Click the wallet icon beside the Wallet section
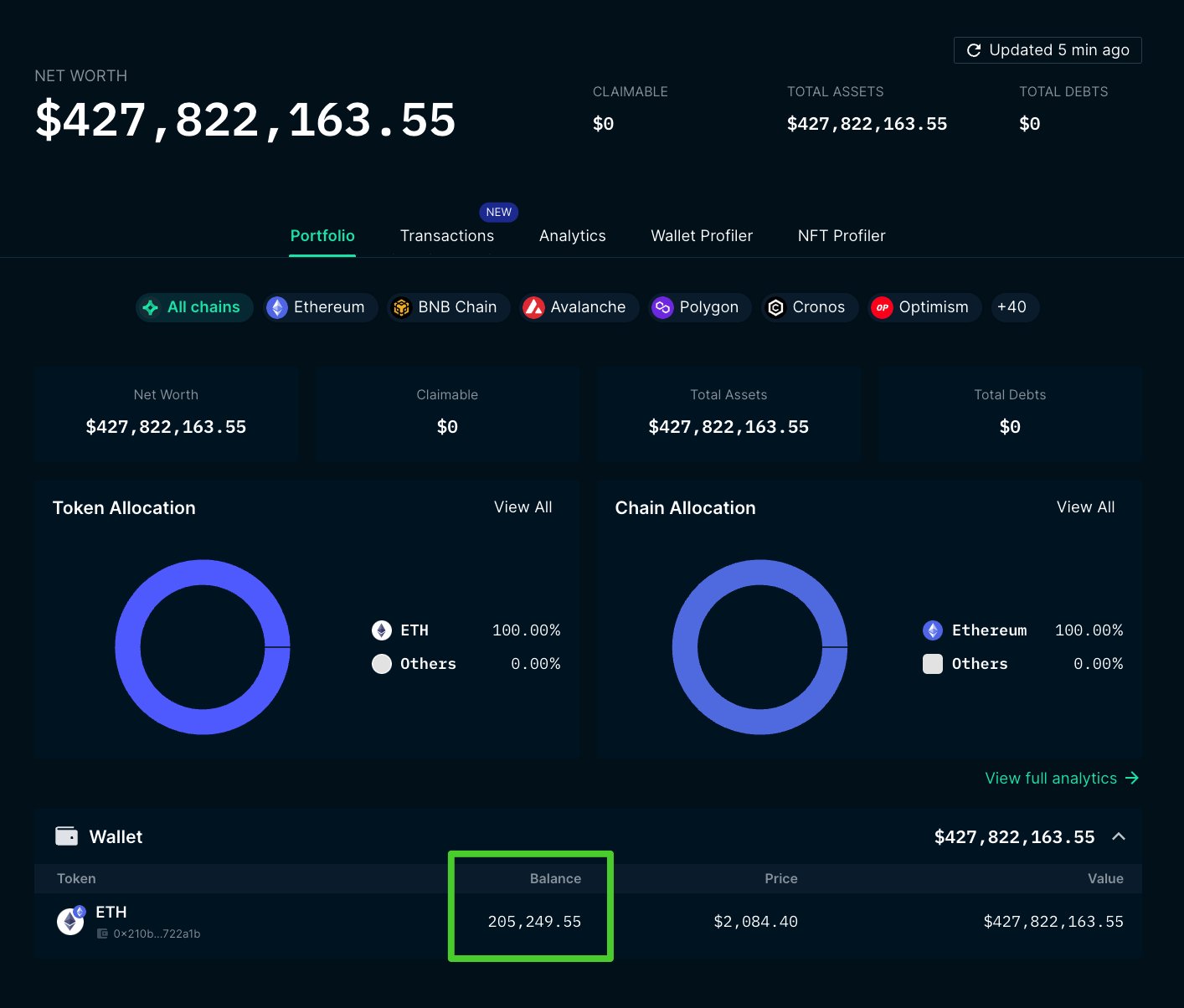The width and height of the screenshot is (1184, 1008). pos(68,836)
